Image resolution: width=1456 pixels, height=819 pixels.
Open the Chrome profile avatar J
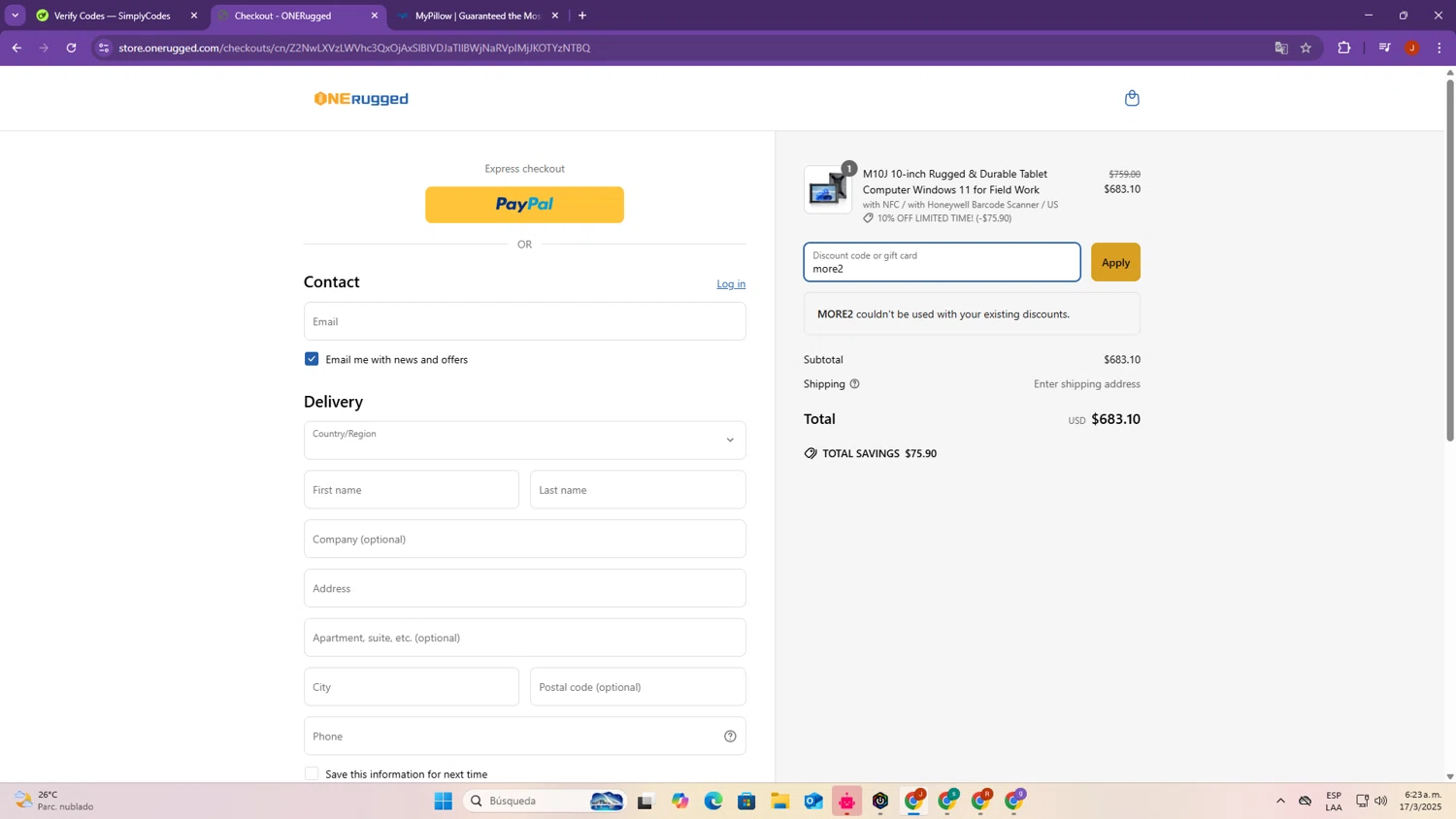tap(1412, 48)
